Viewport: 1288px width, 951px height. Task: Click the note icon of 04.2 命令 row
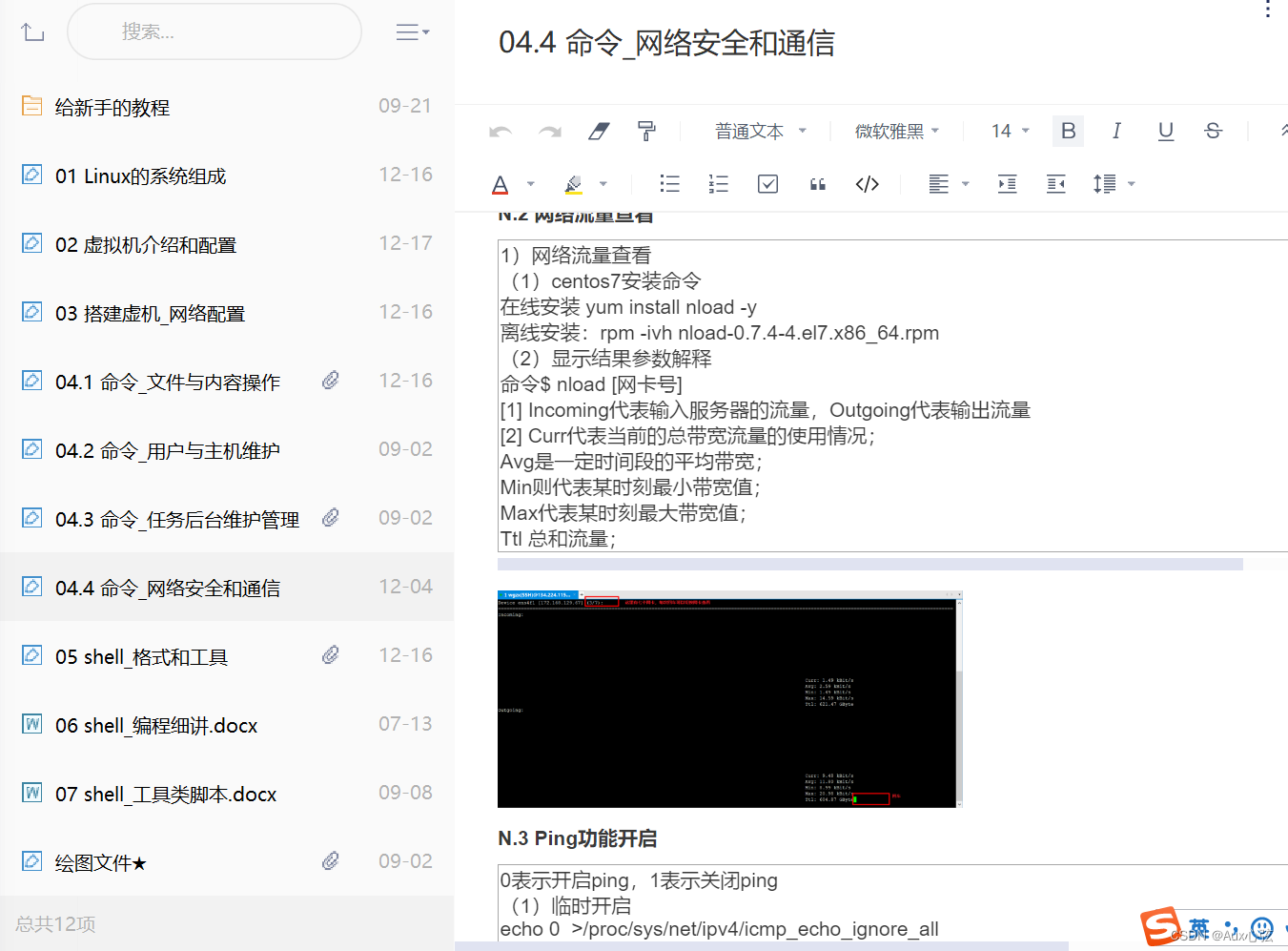tap(32, 449)
